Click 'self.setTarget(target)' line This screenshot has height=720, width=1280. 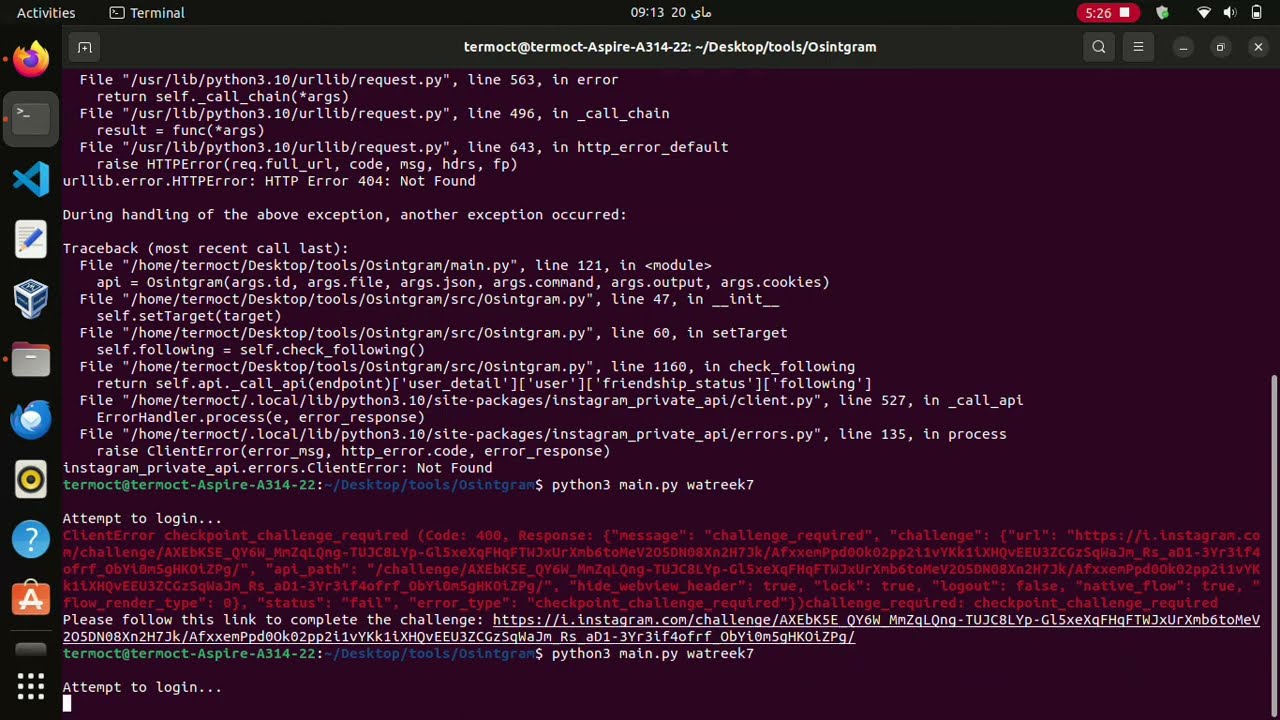[x=188, y=316]
